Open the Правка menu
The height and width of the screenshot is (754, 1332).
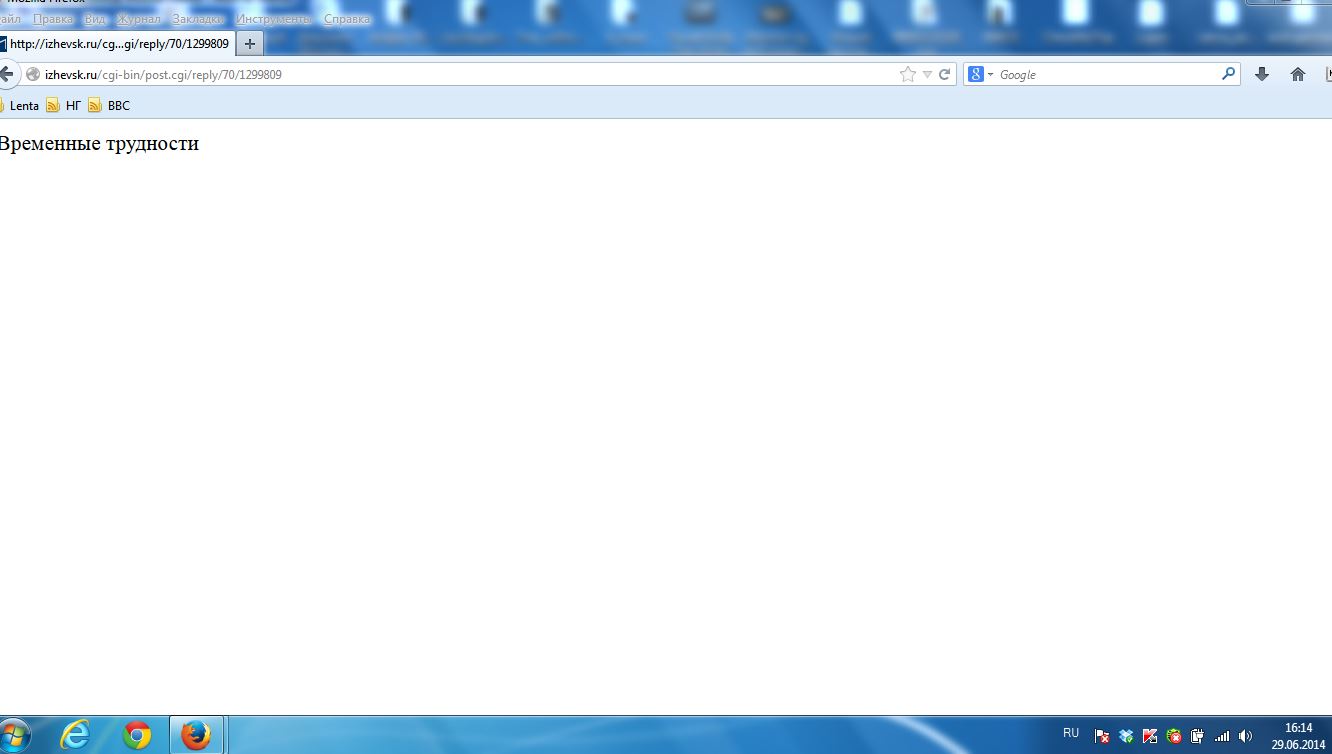pos(52,19)
